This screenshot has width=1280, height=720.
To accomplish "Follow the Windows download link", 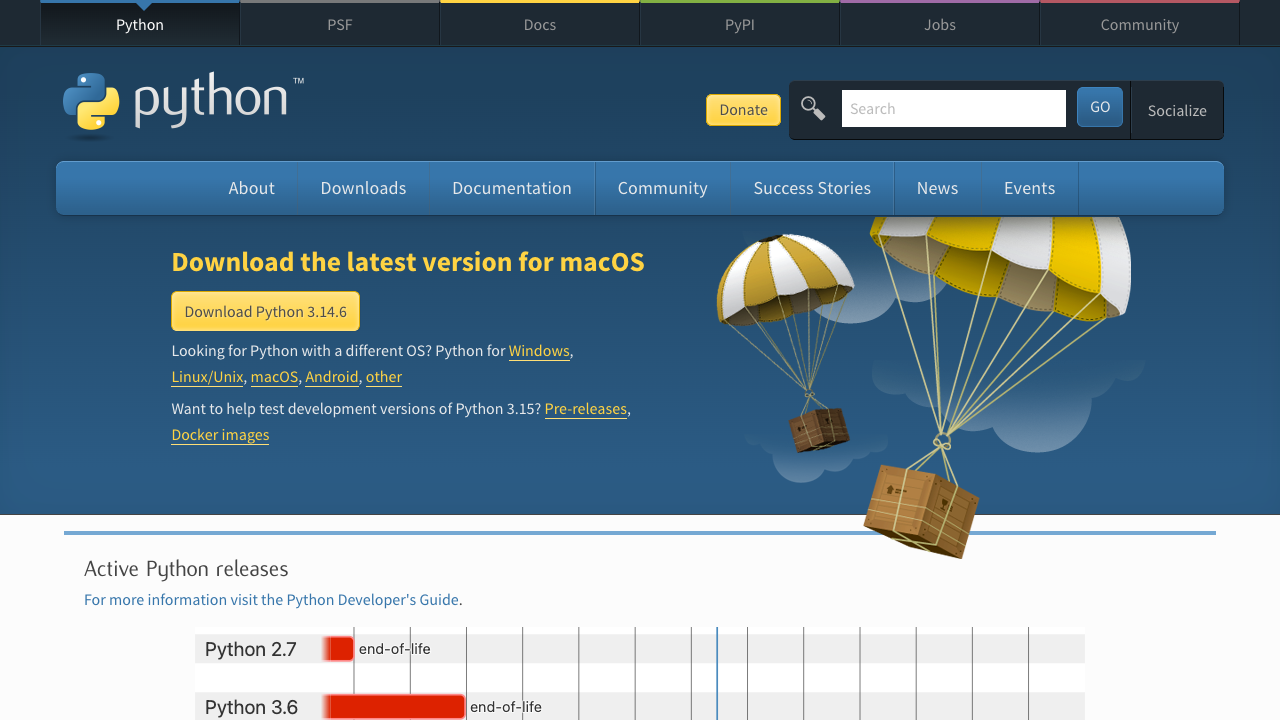I will coord(539,351).
